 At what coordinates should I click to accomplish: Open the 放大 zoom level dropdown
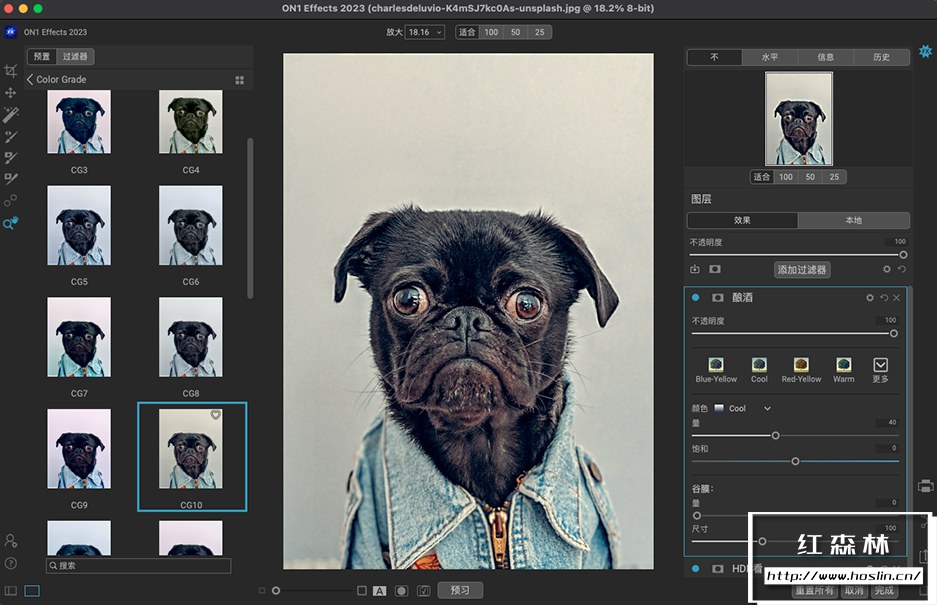pyautogui.click(x=425, y=33)
